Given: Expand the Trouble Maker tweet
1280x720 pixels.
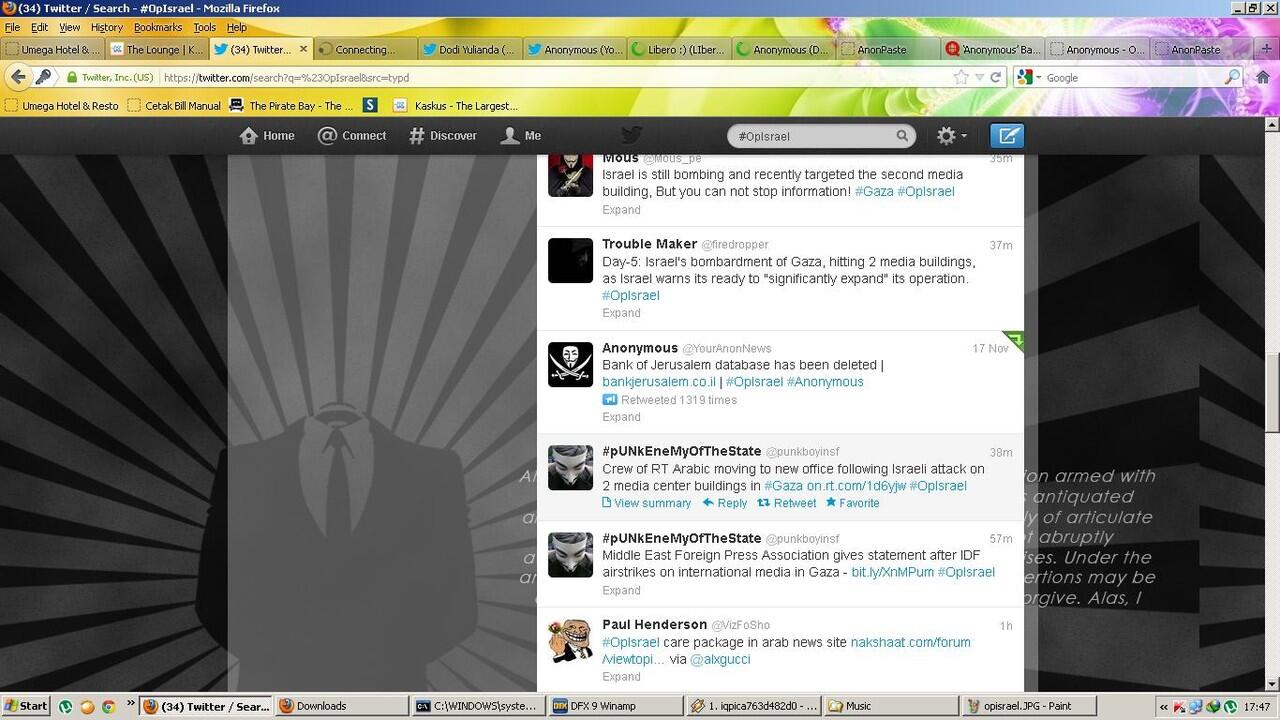Looking at the screenshot, I should pyautogui.click(x=621, y=313).
